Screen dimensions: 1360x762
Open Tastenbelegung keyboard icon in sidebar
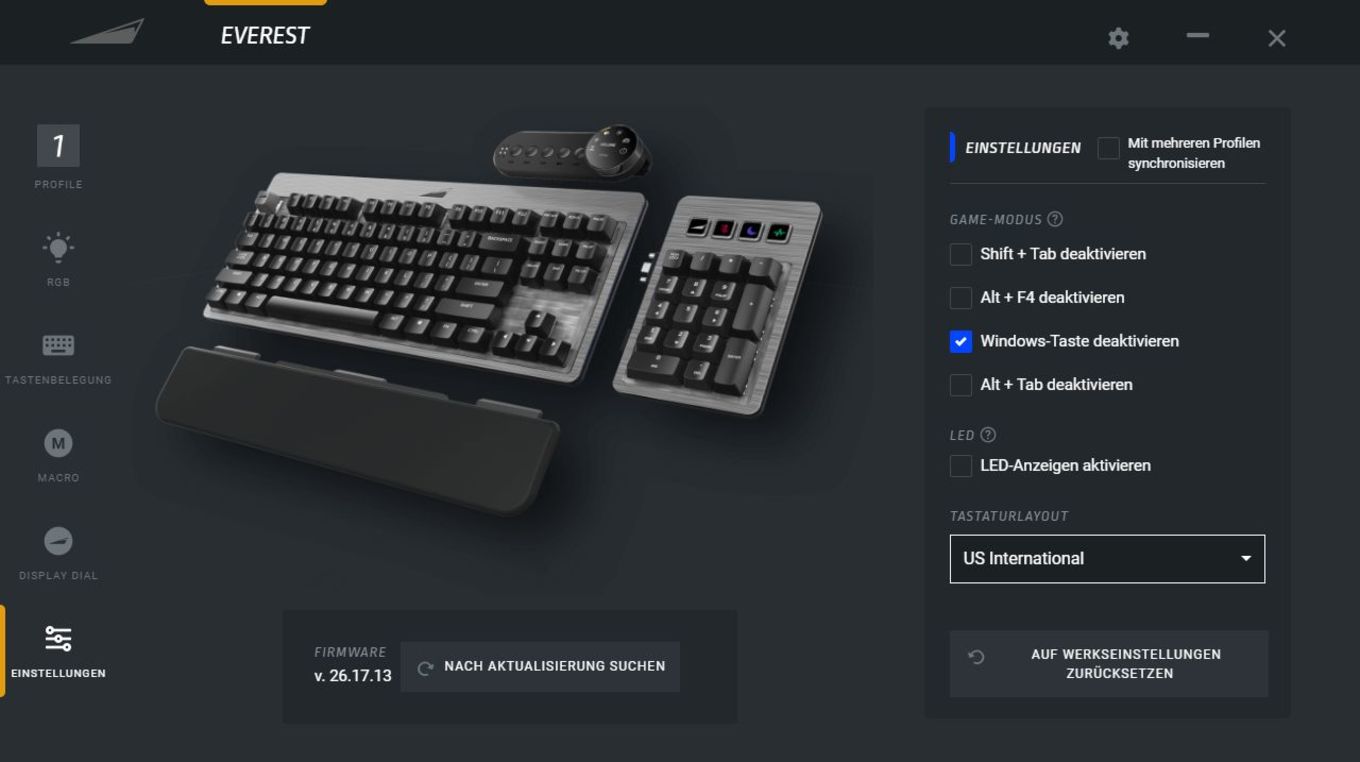(58, 345)
